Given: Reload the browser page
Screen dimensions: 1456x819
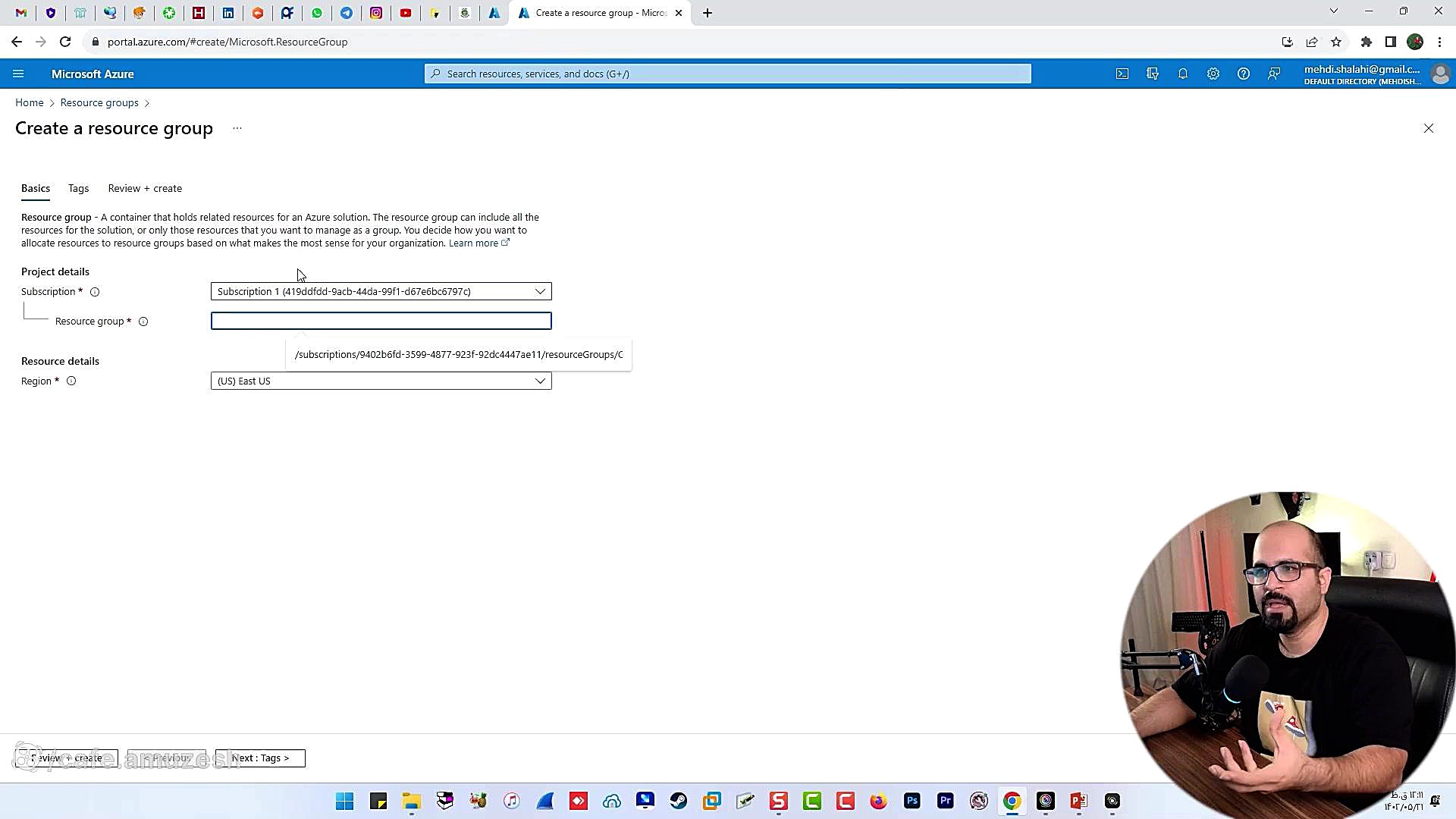Looking at the screenshot, I should 65,42.
